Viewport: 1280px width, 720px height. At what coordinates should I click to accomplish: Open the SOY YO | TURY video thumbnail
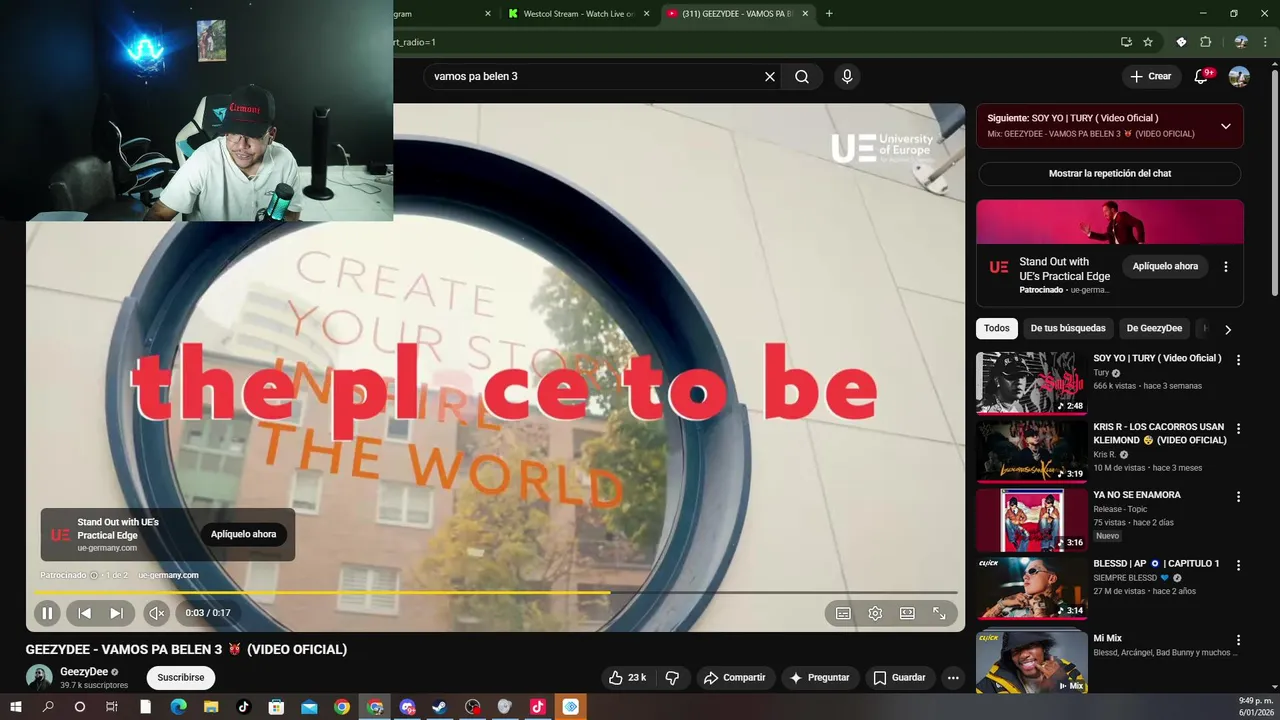1031,382
